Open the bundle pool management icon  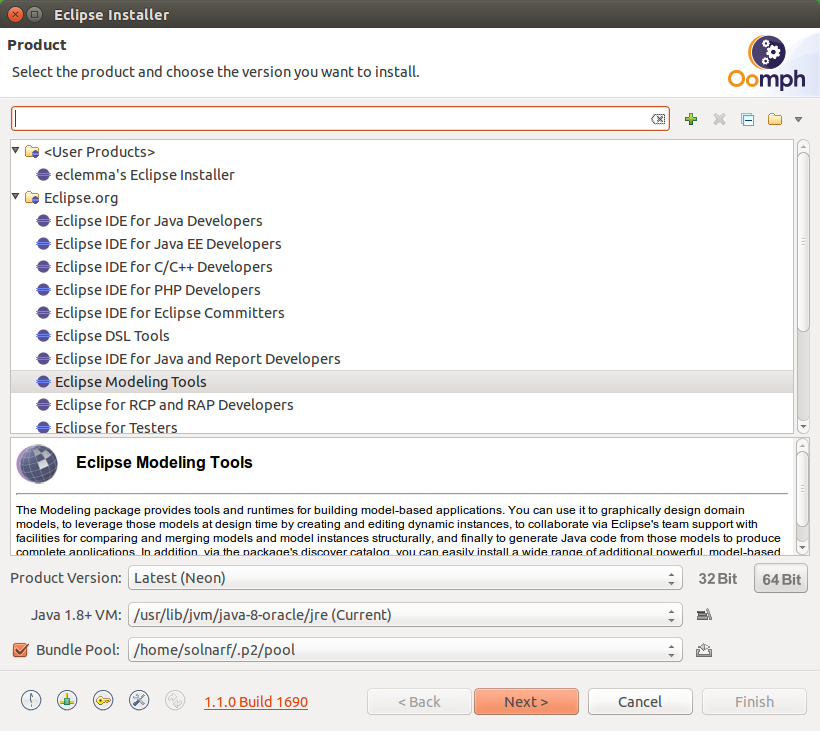click(704, 650)
